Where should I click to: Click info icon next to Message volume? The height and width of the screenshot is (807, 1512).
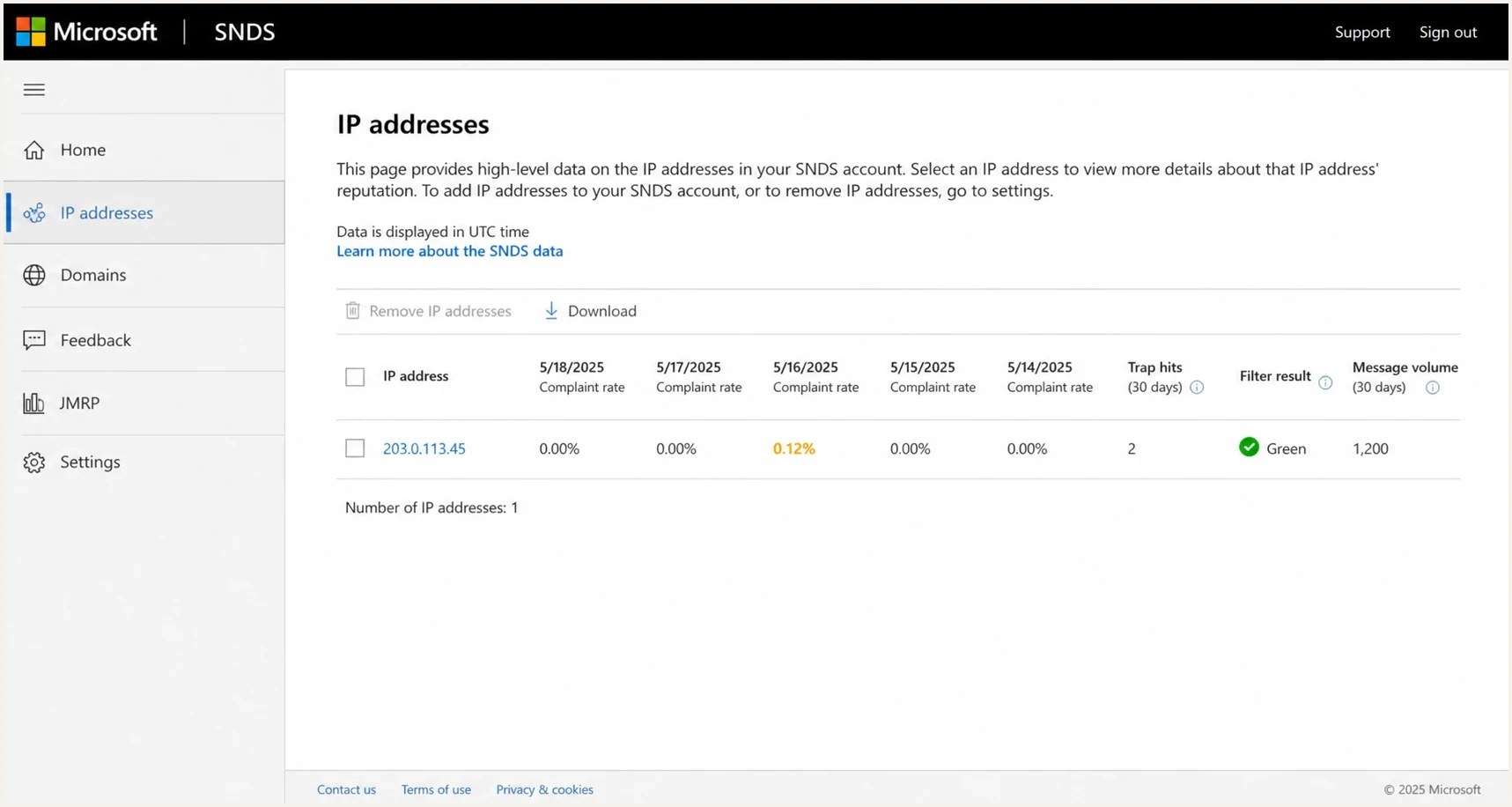click(x=1433, y=388)
